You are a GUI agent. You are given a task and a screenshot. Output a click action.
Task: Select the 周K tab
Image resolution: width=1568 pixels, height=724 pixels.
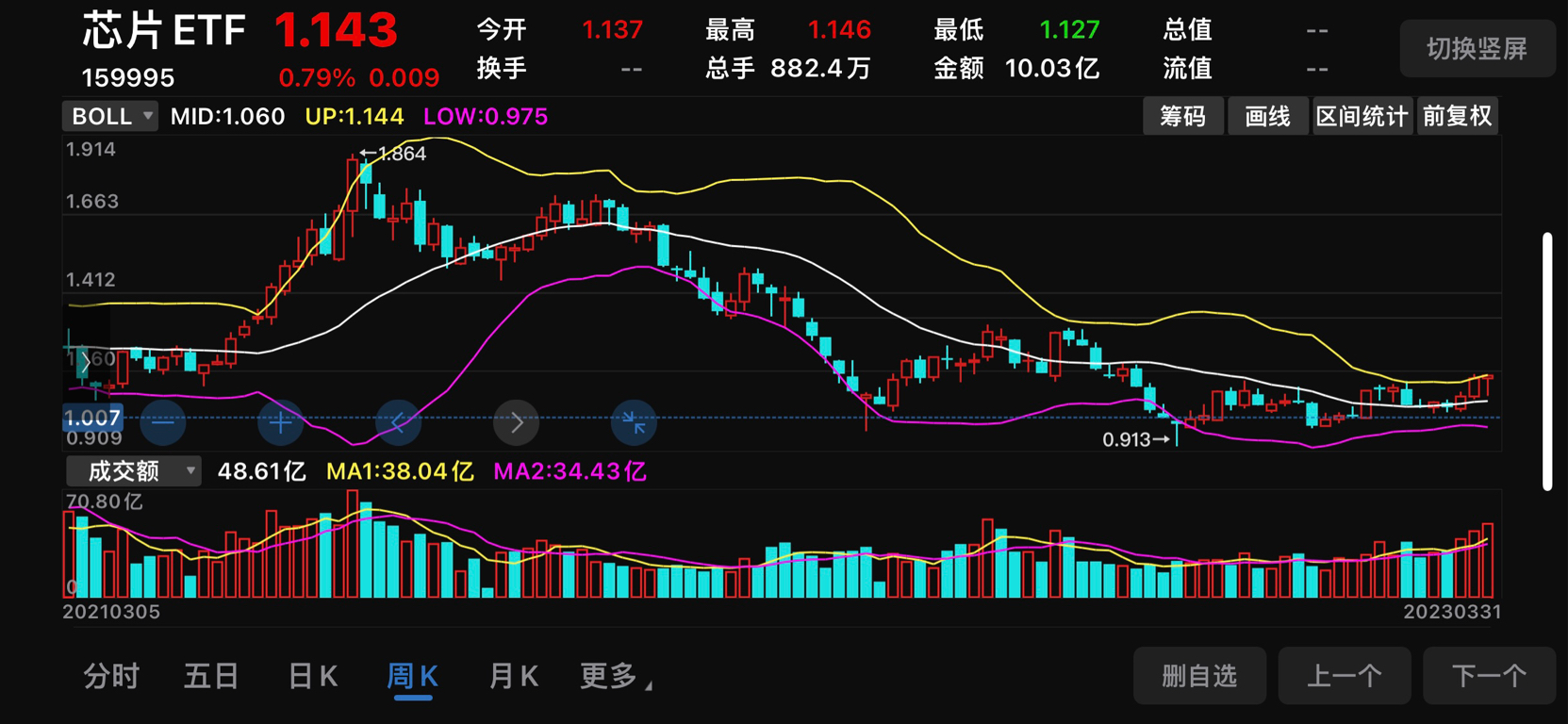pyautogui.click(x=412, y=676)
